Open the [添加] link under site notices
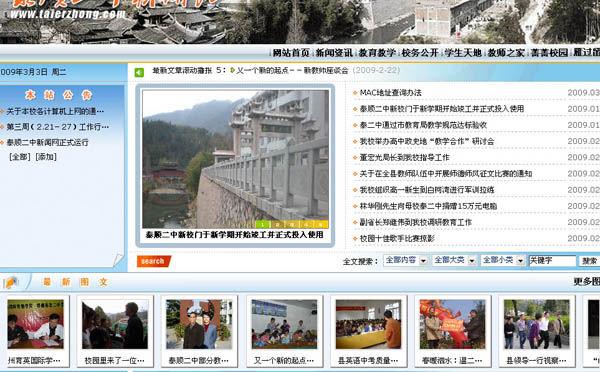 click(46, 157)
